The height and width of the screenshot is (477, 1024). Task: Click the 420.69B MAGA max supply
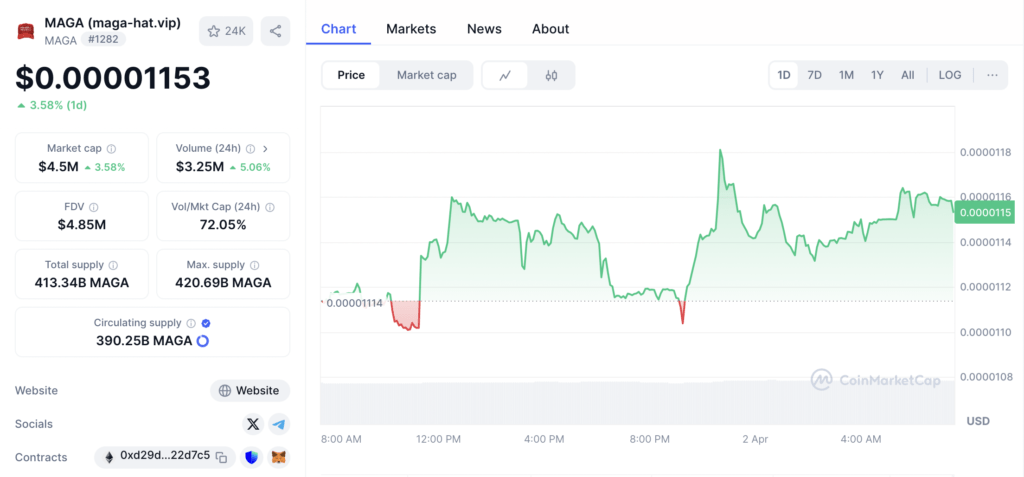(223, 283)
